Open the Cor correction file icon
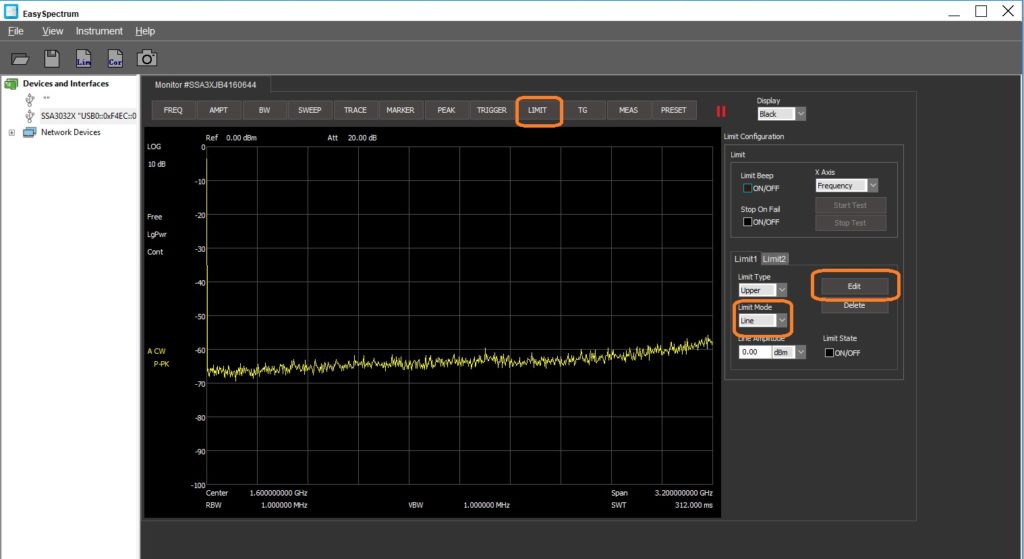This screenshot has width=1024, height=559. click(115, 59)
